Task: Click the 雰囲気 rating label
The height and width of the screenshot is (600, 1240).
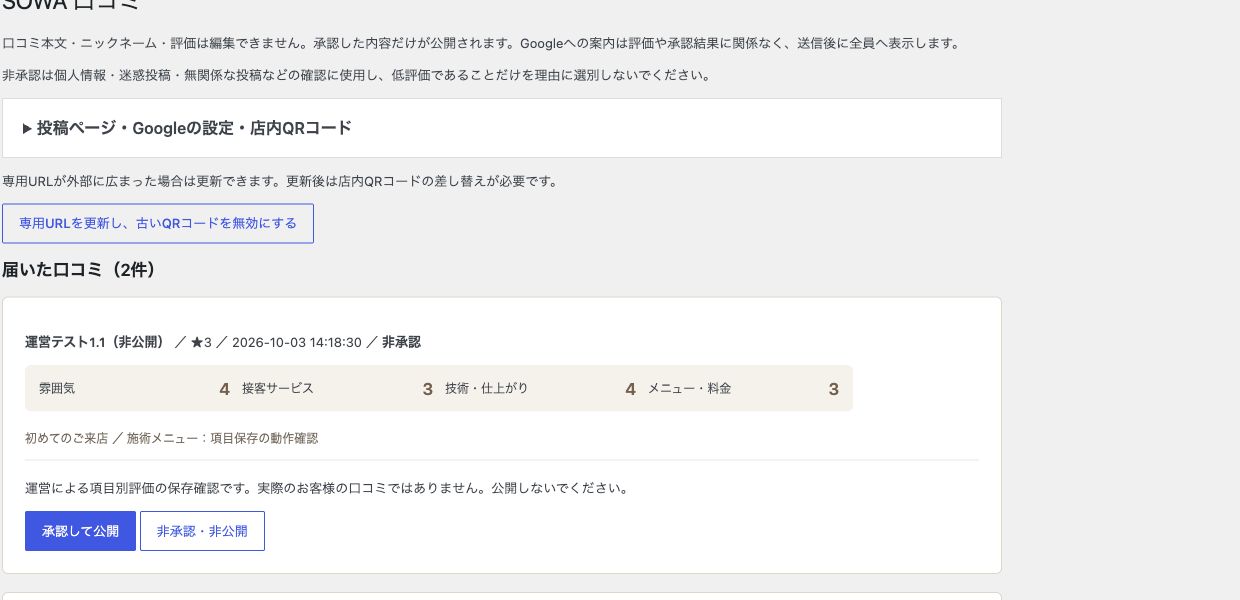Action: (x=57, y=388)
